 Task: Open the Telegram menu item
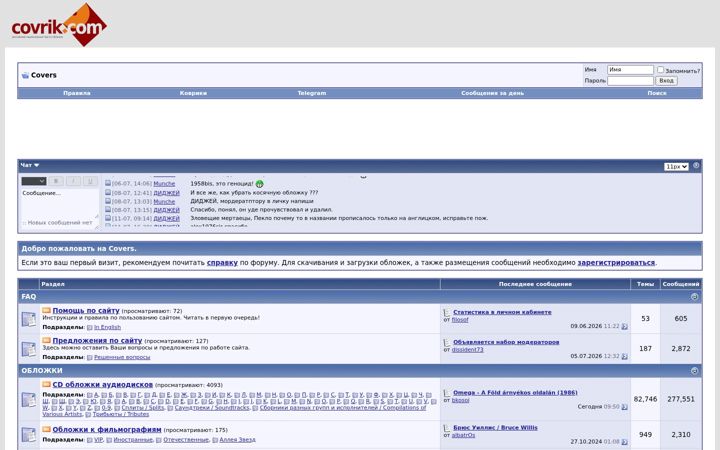pyautogui.click(x=312, y=93)
